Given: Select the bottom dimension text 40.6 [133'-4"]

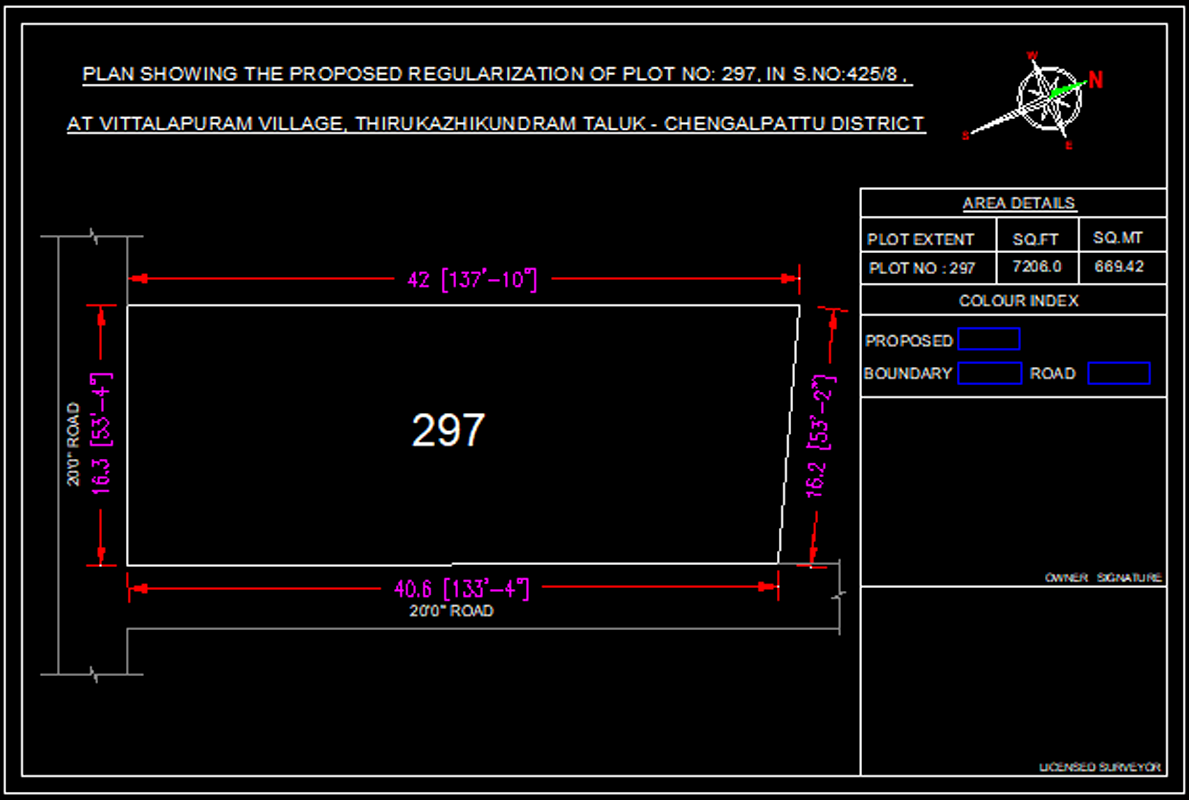Looking at the screenshot, I should tap(463, 589).
